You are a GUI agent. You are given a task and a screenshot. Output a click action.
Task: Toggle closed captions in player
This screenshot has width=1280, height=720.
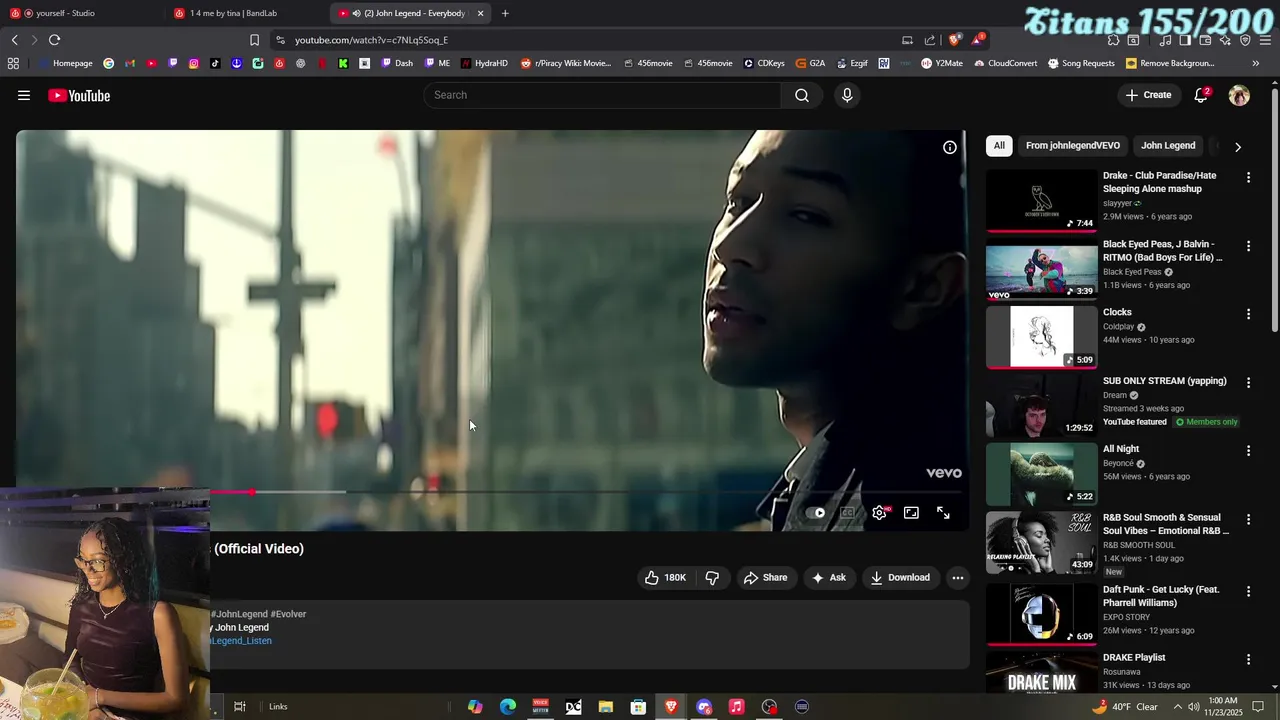coord(847,513)
